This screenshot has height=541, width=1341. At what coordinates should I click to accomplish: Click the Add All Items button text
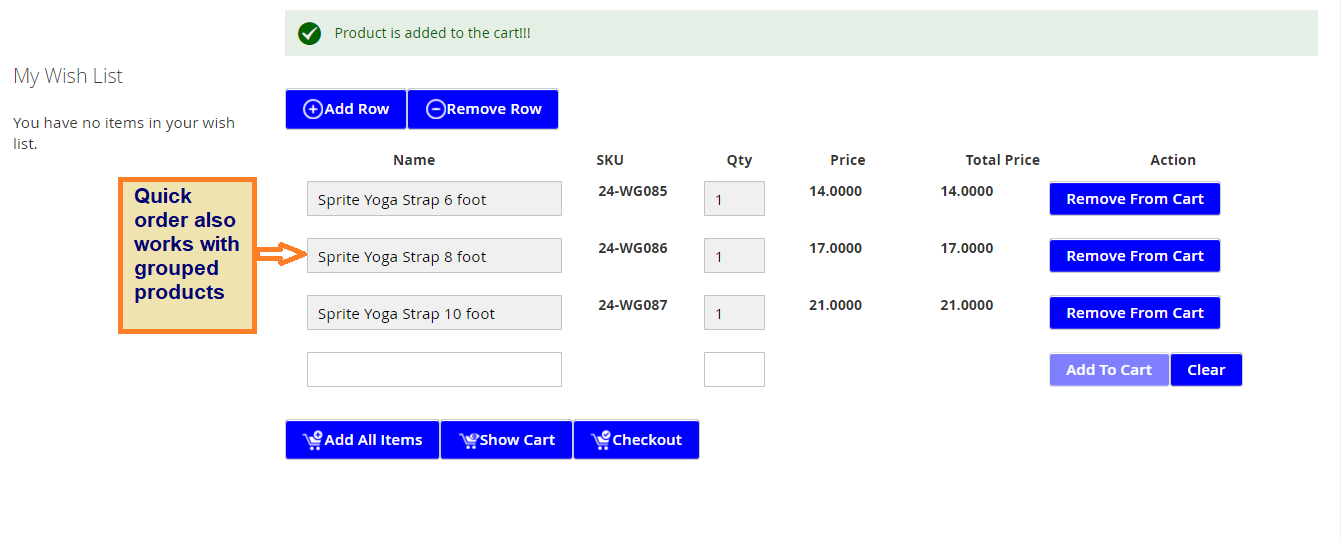click(x=374, y=440)
